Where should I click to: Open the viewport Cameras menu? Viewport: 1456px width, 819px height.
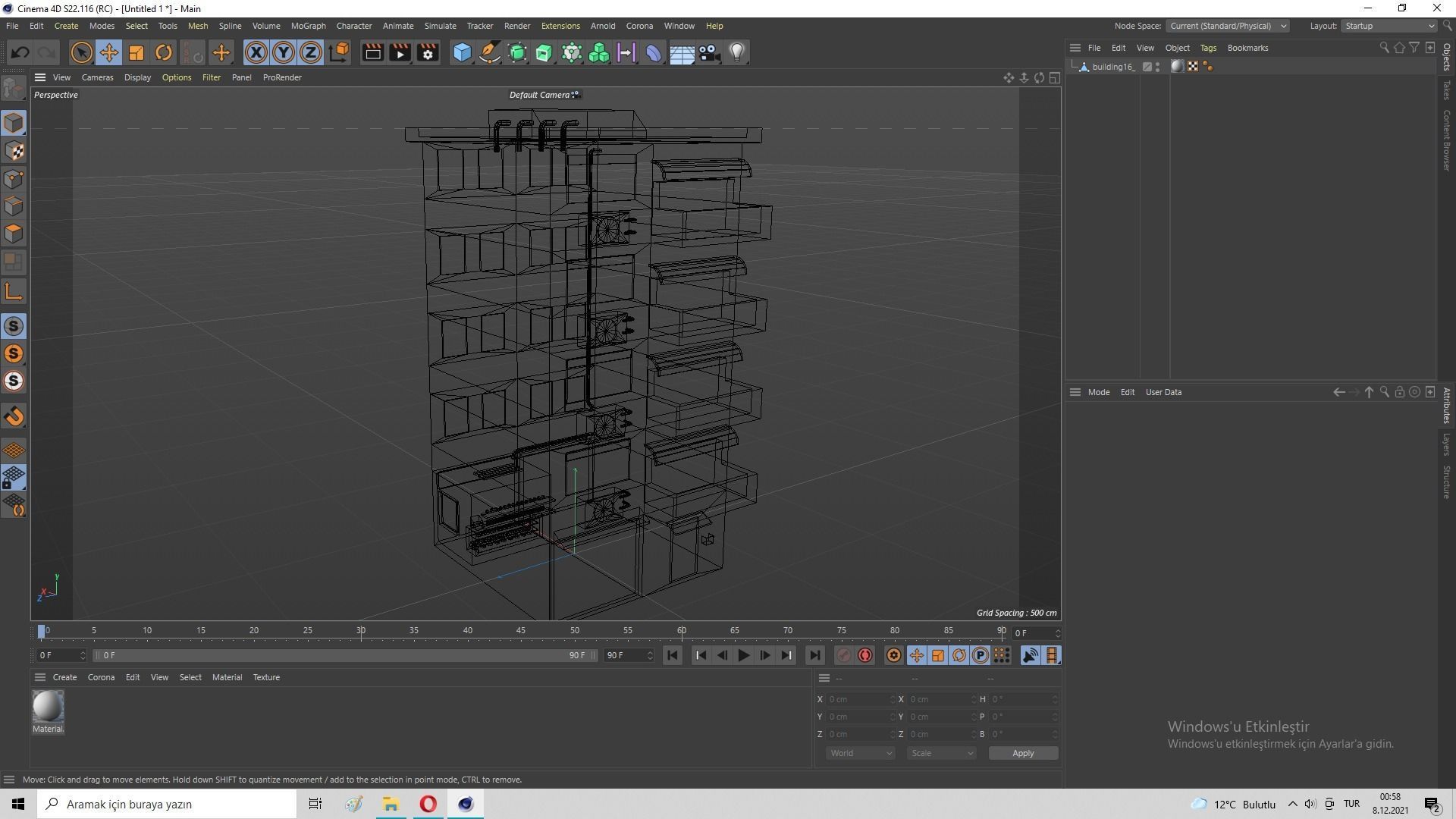(x=97, y=77)
